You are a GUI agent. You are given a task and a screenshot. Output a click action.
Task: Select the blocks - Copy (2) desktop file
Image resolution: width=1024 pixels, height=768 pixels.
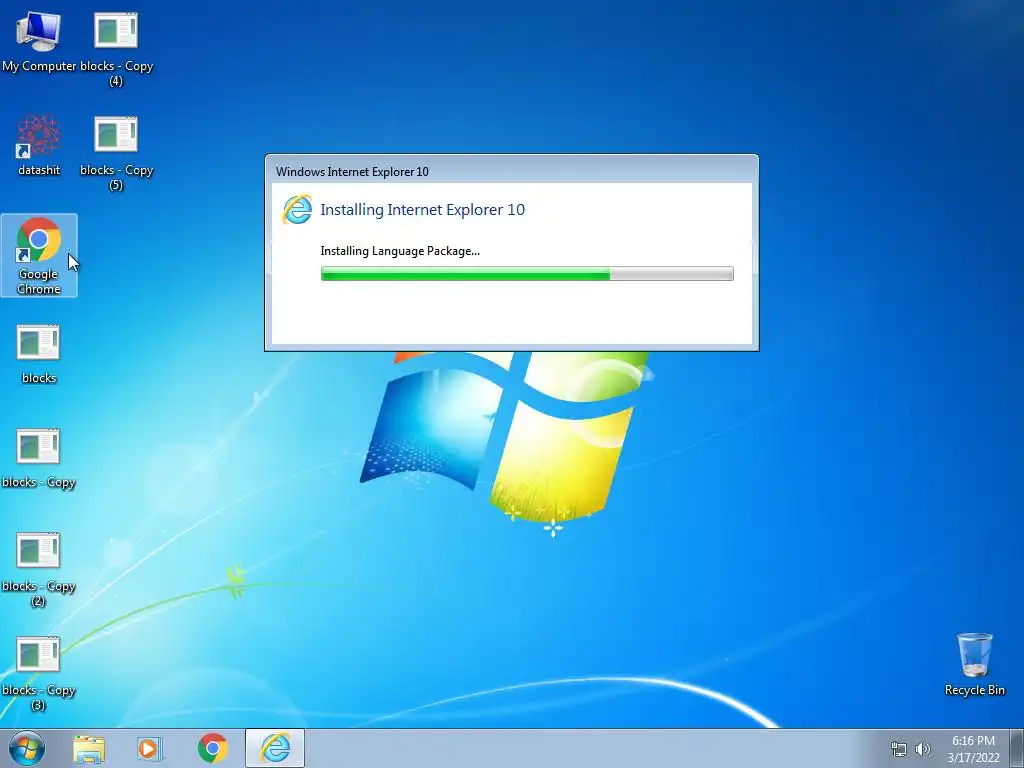(x=39, y=569)
